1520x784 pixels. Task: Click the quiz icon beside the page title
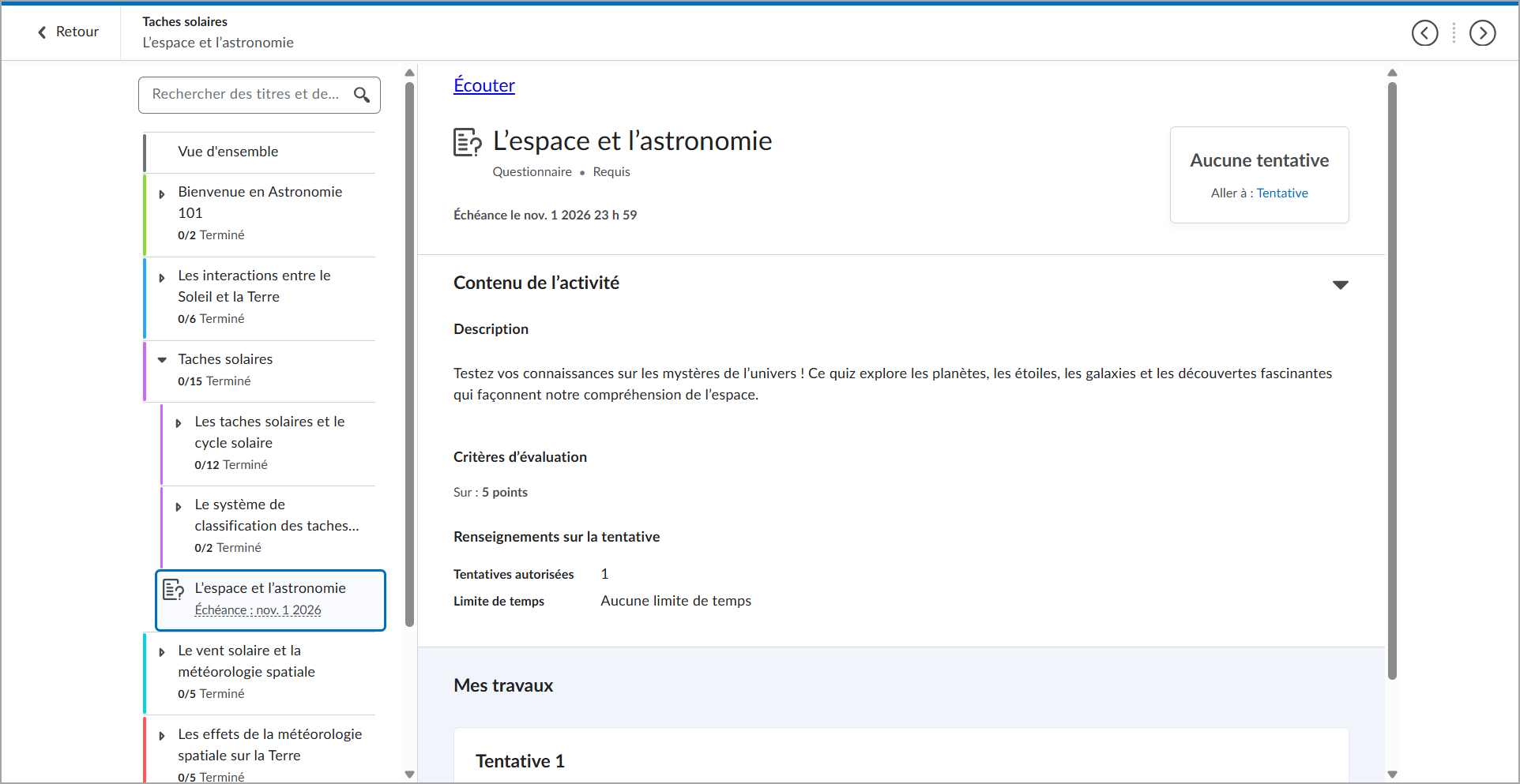(x=468, y=142)
